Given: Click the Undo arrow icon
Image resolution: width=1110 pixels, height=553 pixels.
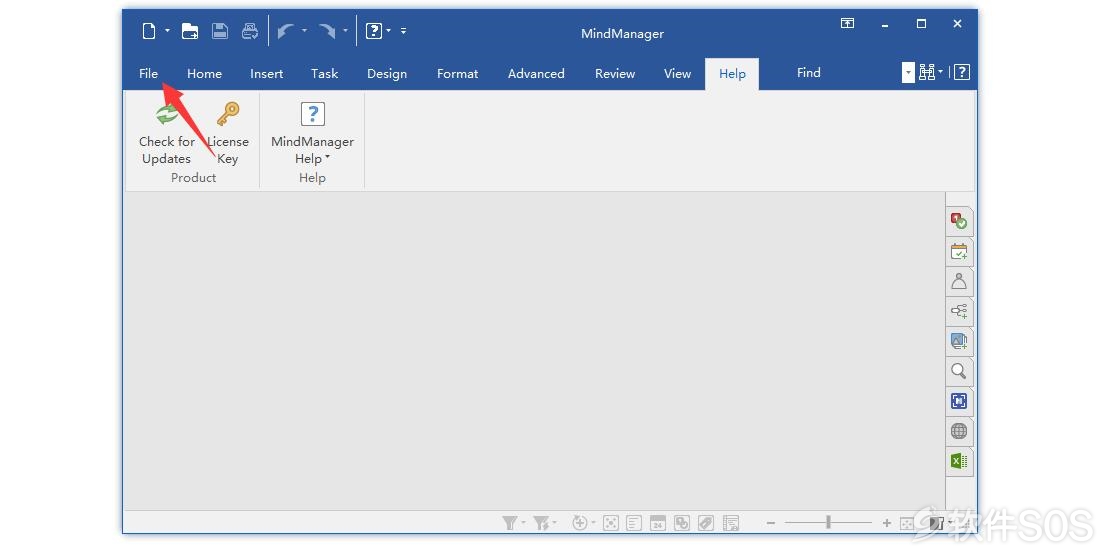Looking at the screenshot, I should click(286, 31).
